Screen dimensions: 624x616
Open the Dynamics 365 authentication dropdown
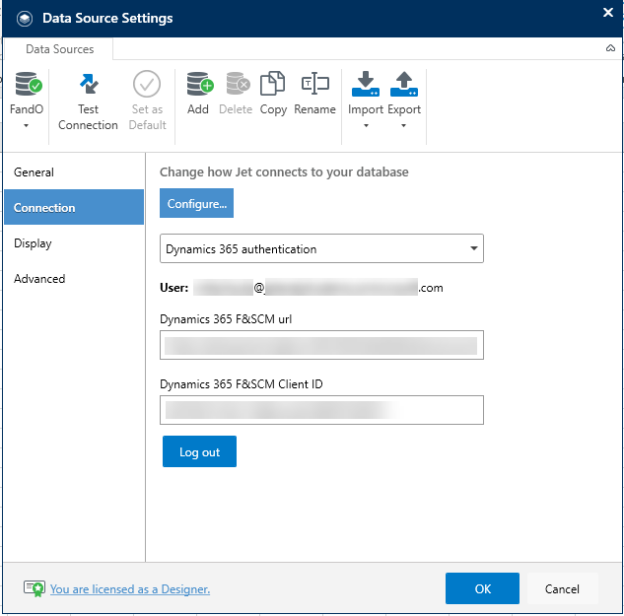click(x=322, y=249)
